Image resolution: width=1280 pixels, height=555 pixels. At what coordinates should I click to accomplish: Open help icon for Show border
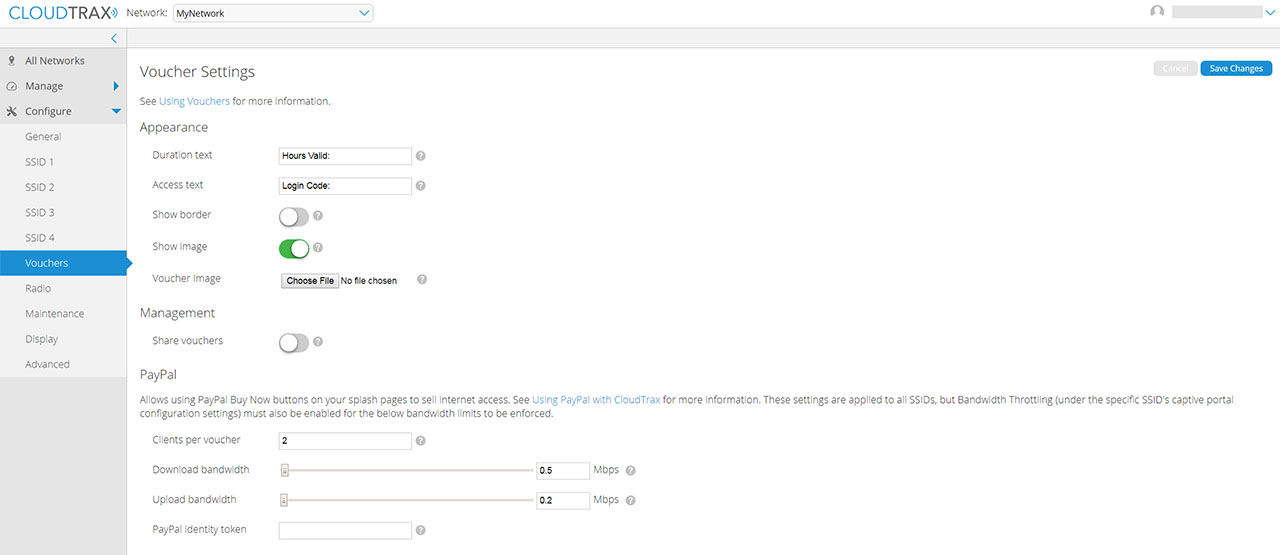point(318,215)
